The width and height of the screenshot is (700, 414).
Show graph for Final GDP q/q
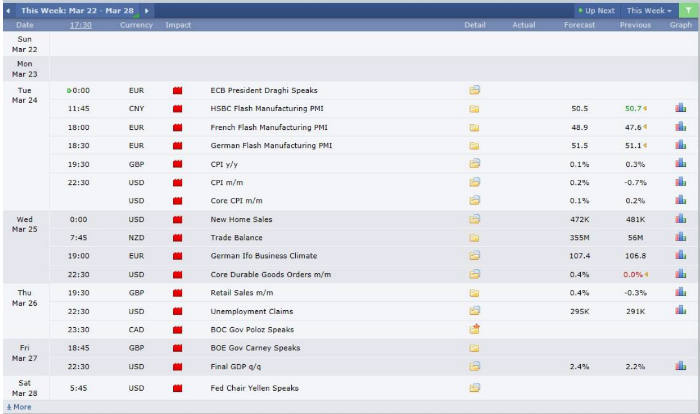pyautogui.click(x=681, y=366)
